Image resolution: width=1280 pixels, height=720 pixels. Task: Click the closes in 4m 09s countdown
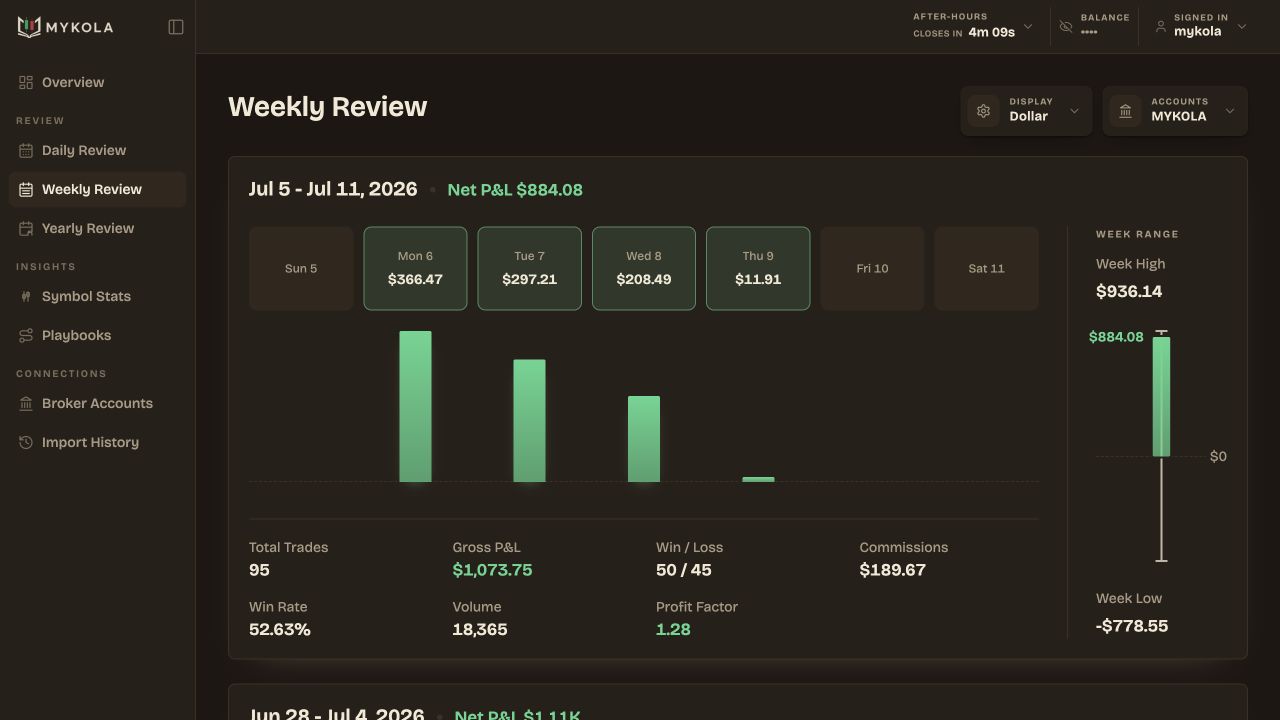coord(964,32)
